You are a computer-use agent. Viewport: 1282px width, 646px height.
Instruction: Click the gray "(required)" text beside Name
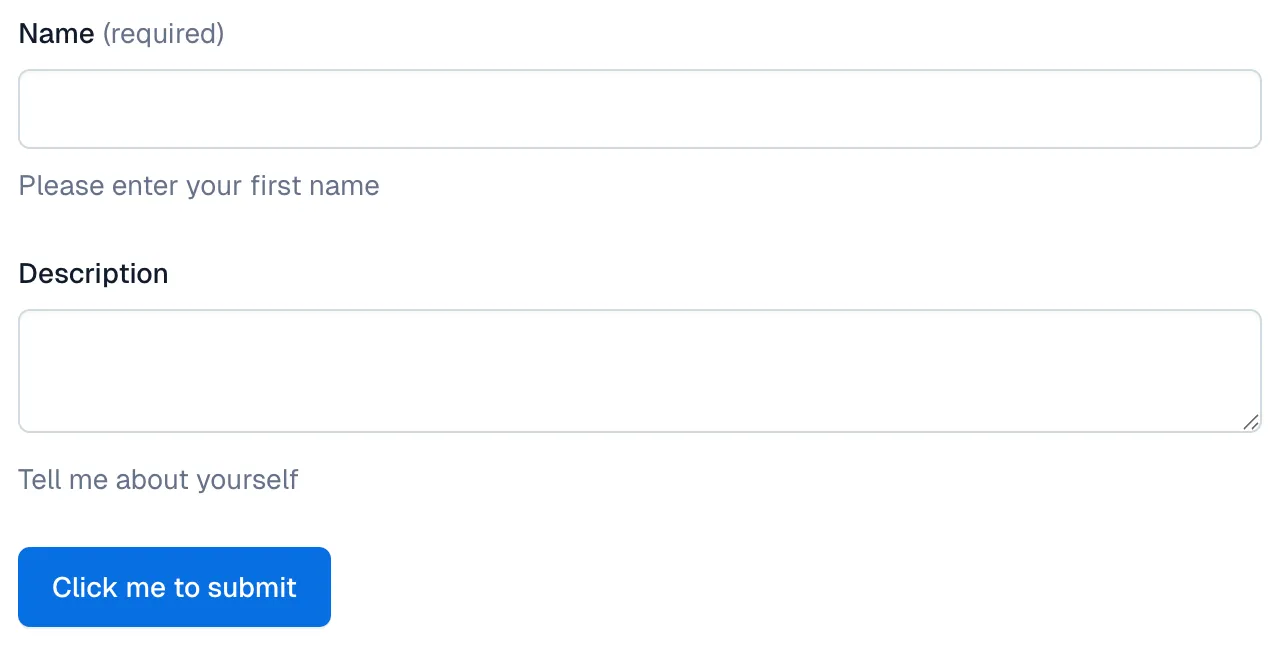click(x=163, y=34)
